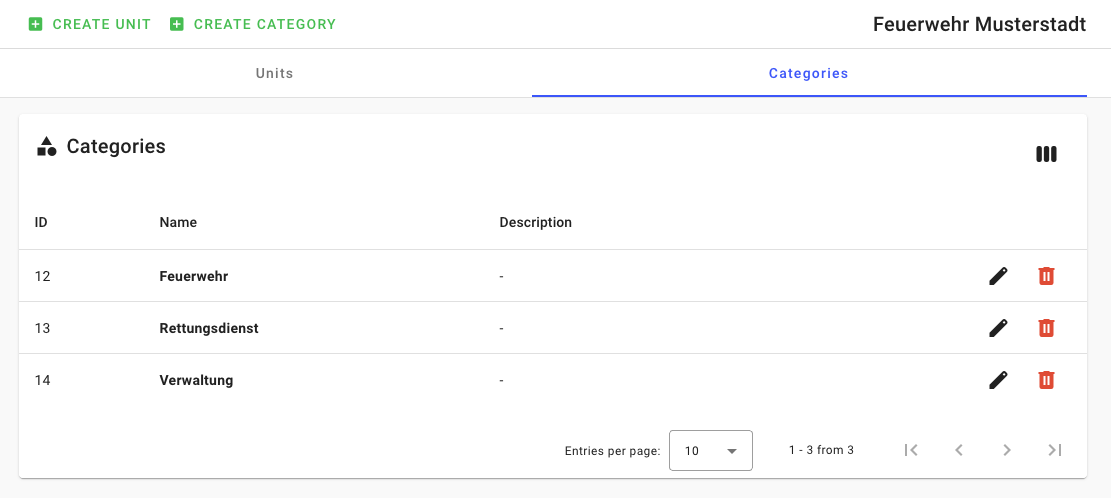This screenshot has width=1111, height=498.
Task: Open the column visibility settings icon
Action: (1046, 154)
